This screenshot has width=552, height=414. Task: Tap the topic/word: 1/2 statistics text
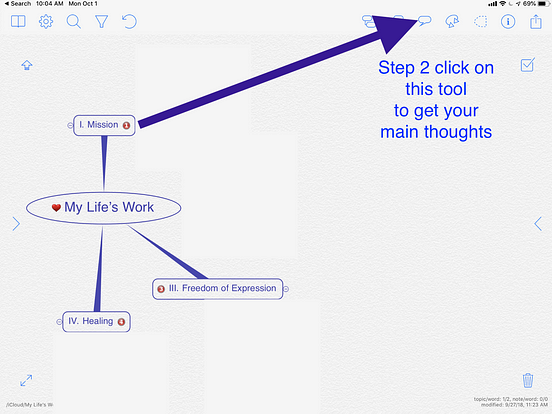[x=510, y=399]
